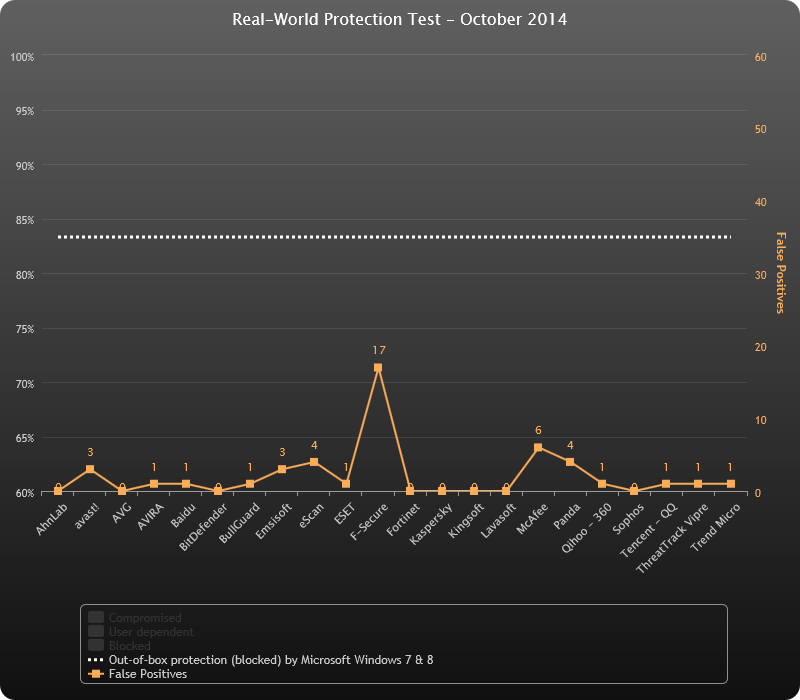Select the Qihoo – 360 data point marker
This screenshot has width=800, height=700.
(x=602, y=484)
